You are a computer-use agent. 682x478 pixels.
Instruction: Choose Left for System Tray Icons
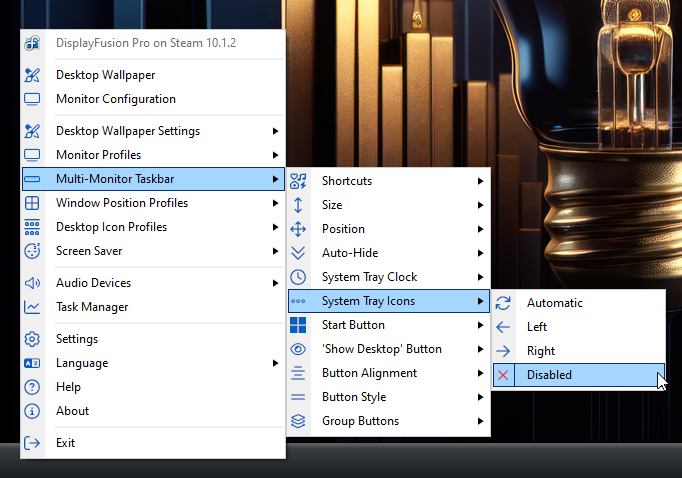click(x=537, y=327)
